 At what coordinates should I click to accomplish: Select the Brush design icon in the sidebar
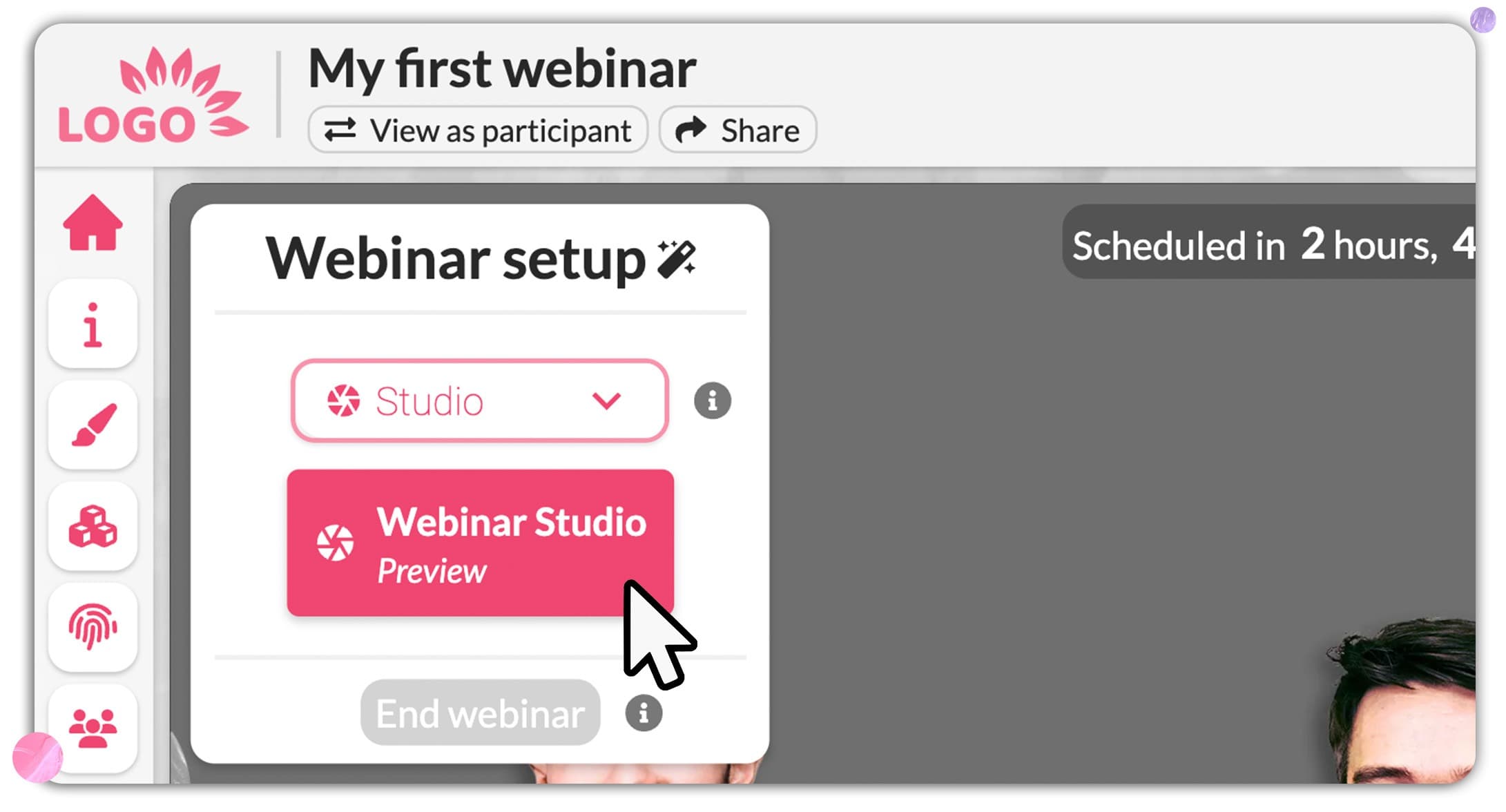pos(93,425)
